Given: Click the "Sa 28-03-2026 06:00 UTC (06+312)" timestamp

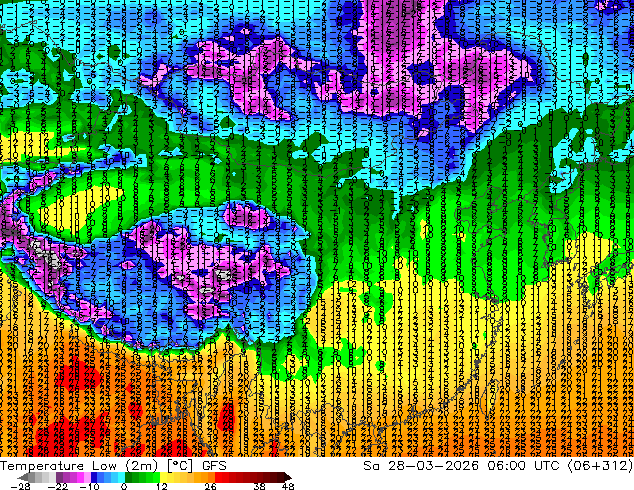Looking at the screenshot, I should [x=498, y=466].
